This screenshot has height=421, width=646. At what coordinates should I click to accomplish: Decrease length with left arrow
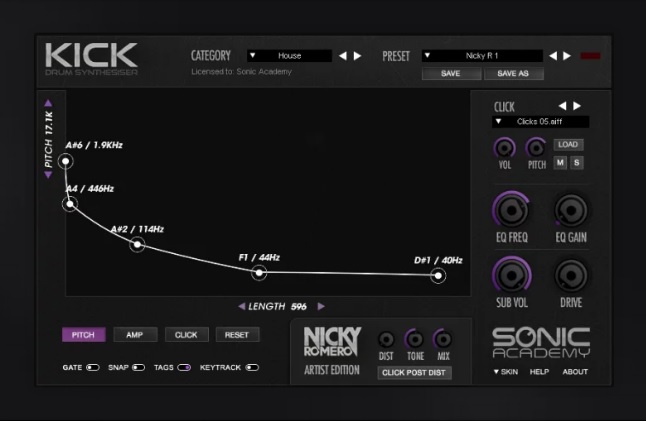tap(242, 306)
